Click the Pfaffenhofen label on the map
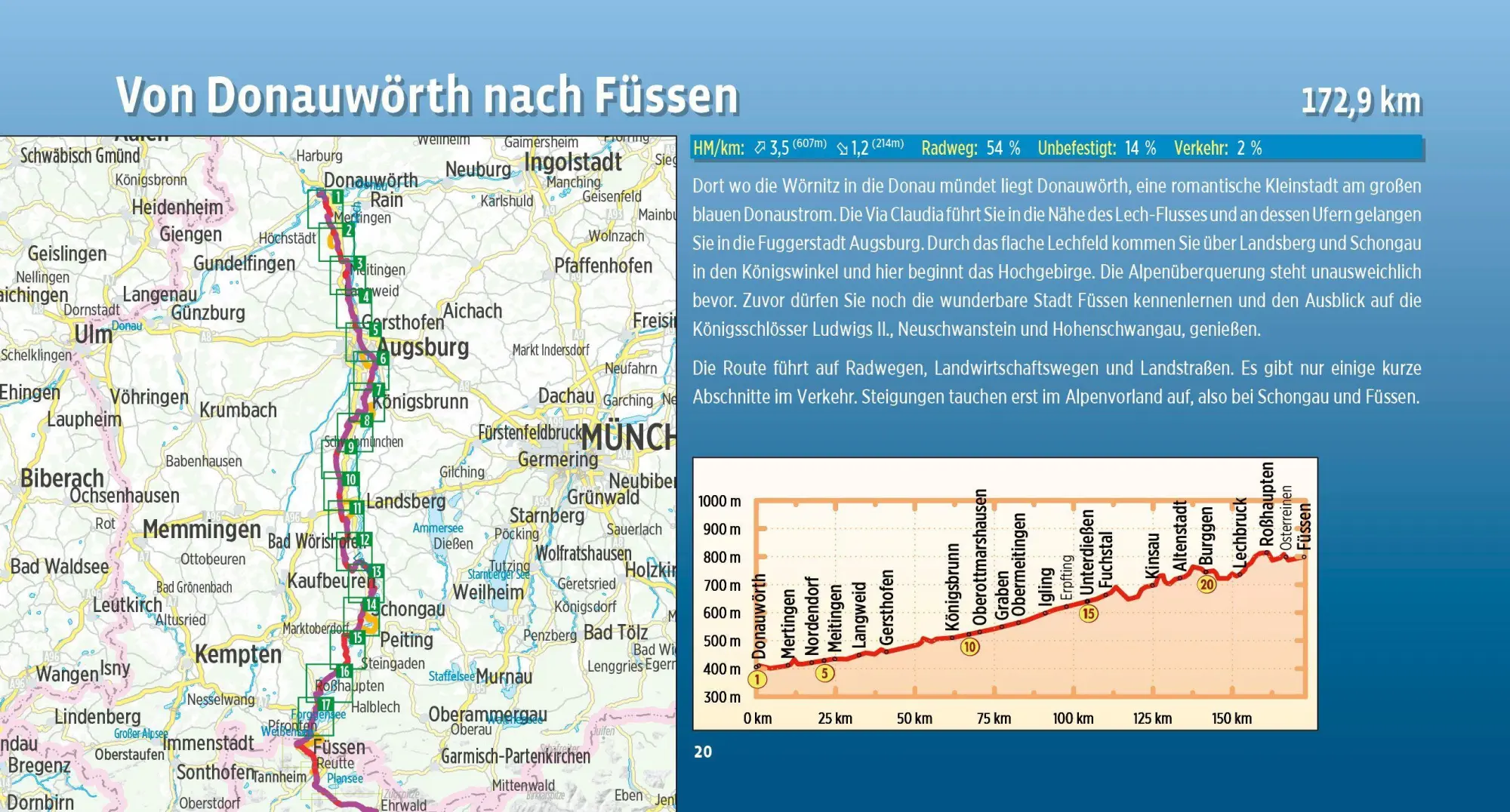Image resolution: width=1510 pixels, height=812 pixels. [603, 266]
